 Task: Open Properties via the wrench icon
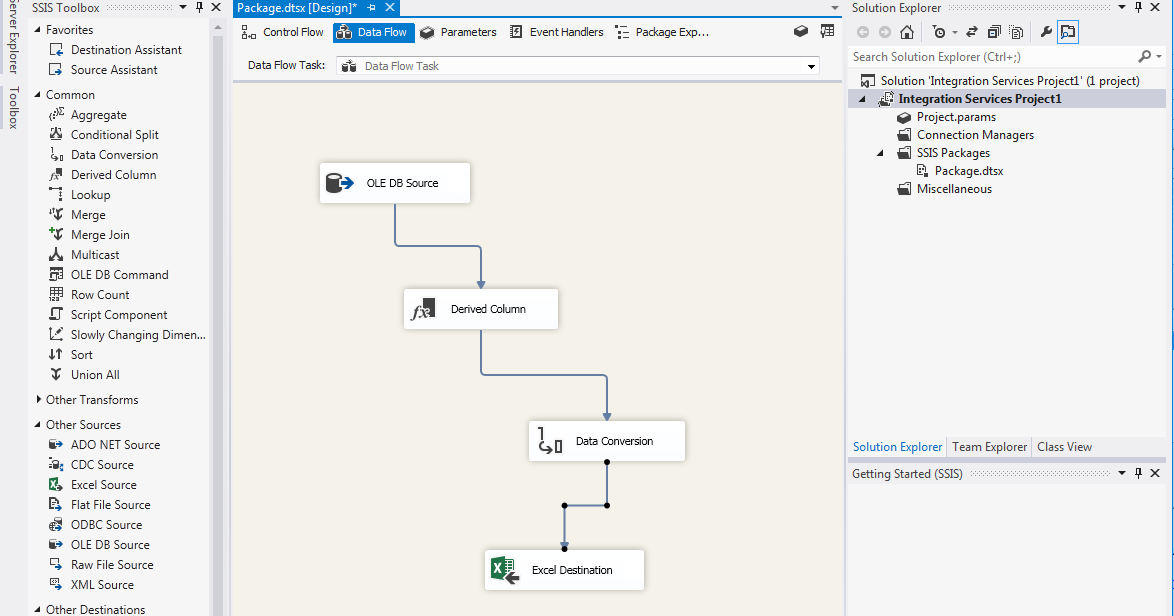pyautogui.click(x=1045, y=32)
